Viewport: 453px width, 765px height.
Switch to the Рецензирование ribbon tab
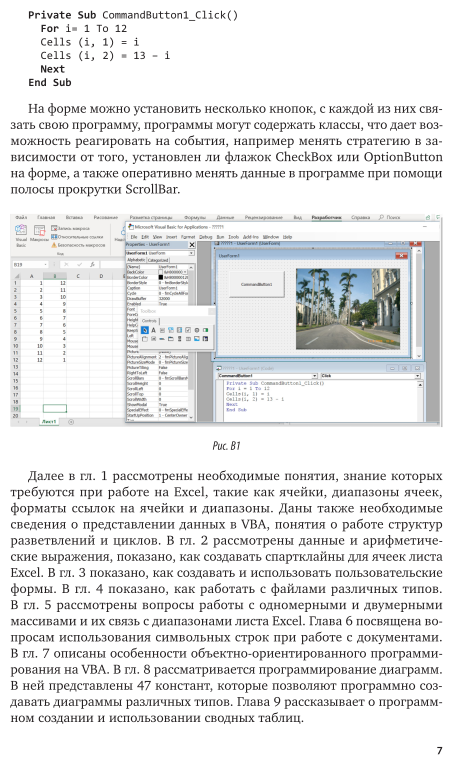(x=263, y=218)
